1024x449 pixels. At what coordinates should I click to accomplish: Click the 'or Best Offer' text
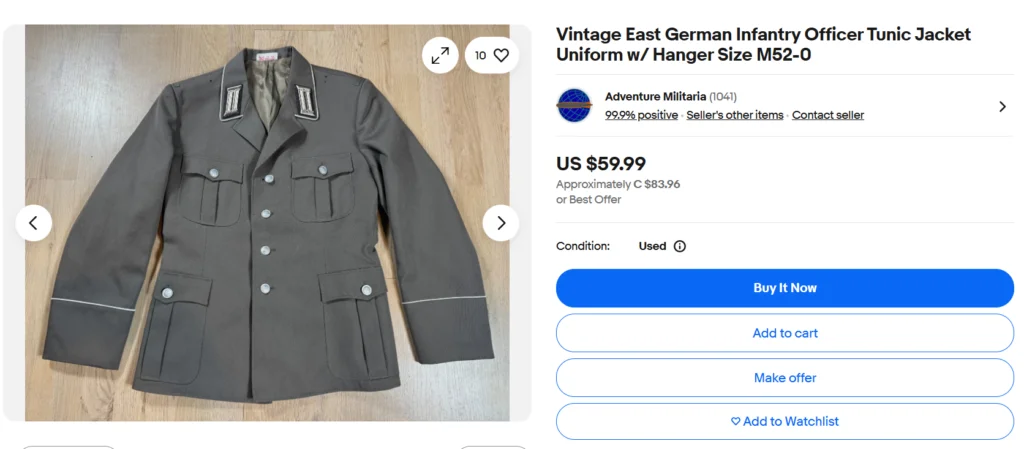pyautogui.click(x=589, y=200)
